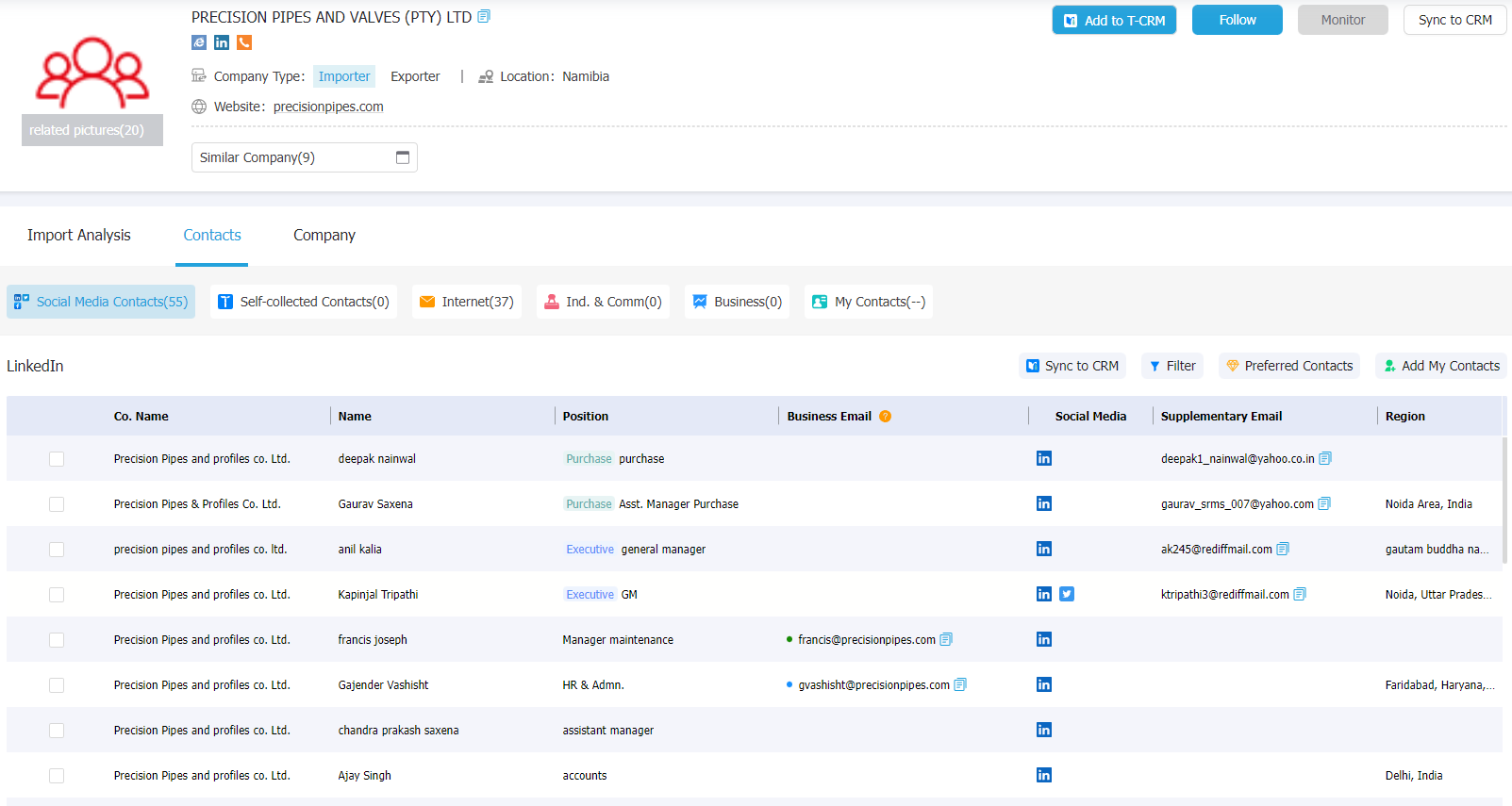
Task: Open related pictures(20) gallery
Action: pos(92,130)
